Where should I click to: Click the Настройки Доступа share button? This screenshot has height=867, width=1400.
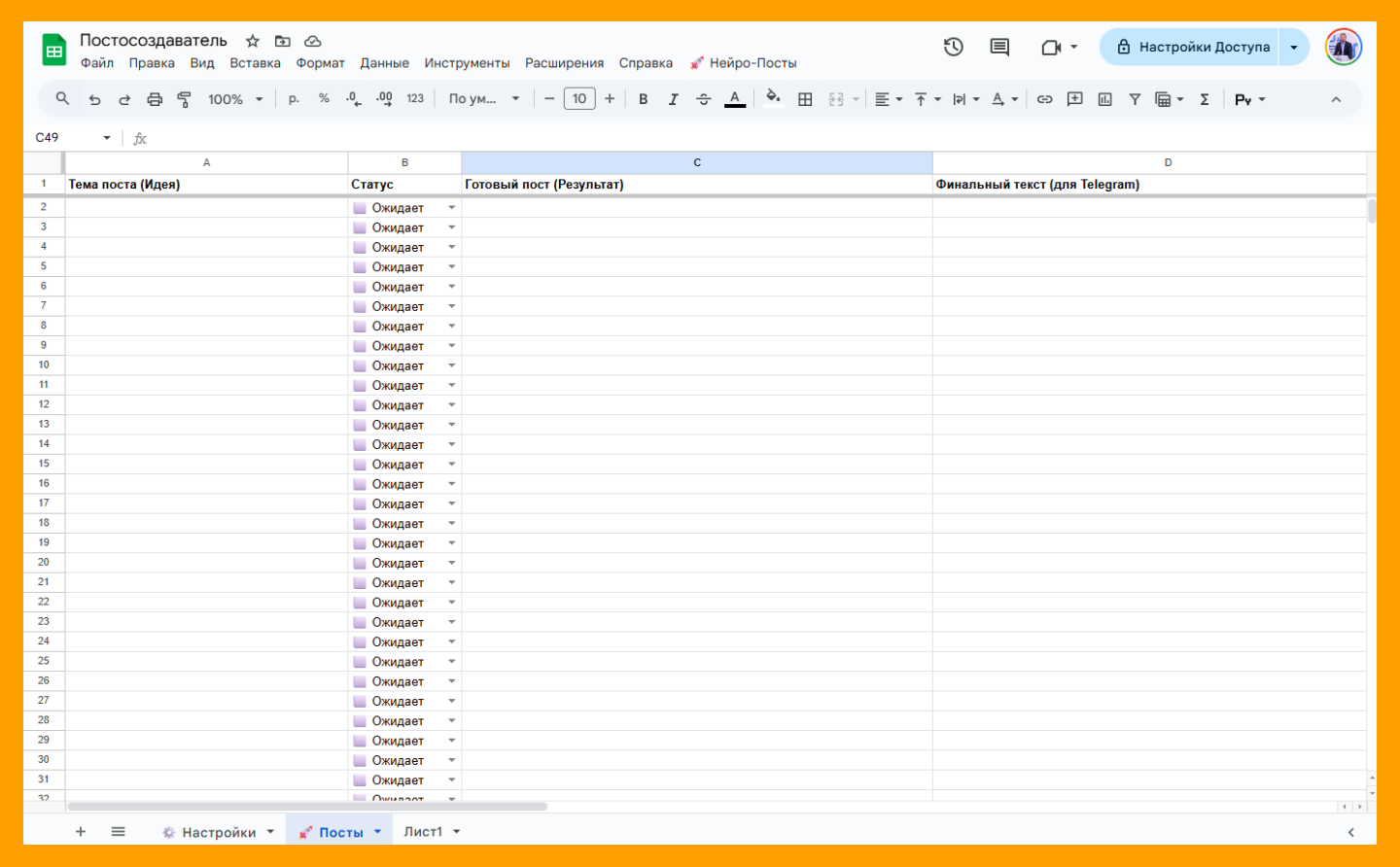tap(1192, 47)
